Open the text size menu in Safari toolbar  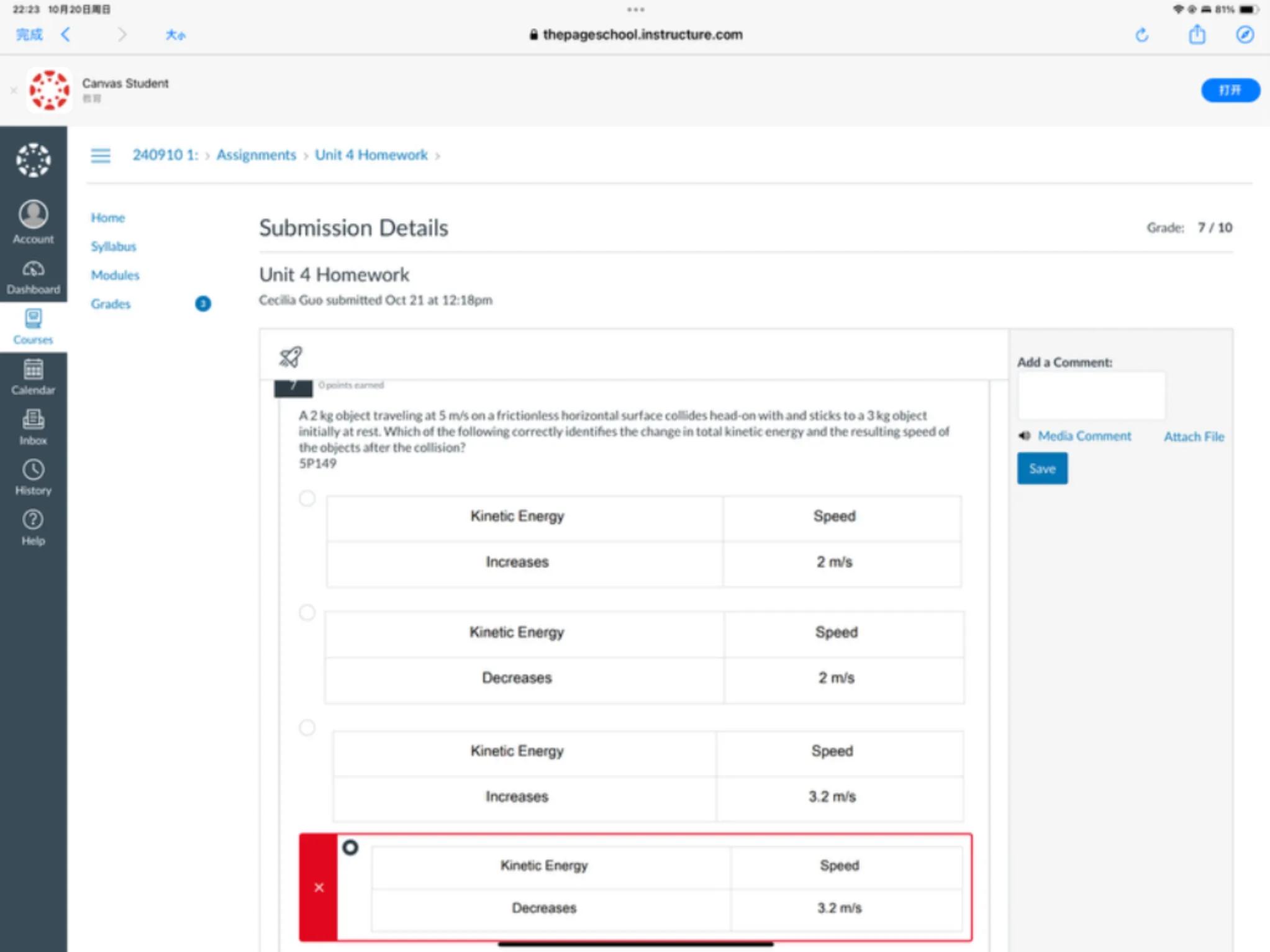(x=175, y=35)
